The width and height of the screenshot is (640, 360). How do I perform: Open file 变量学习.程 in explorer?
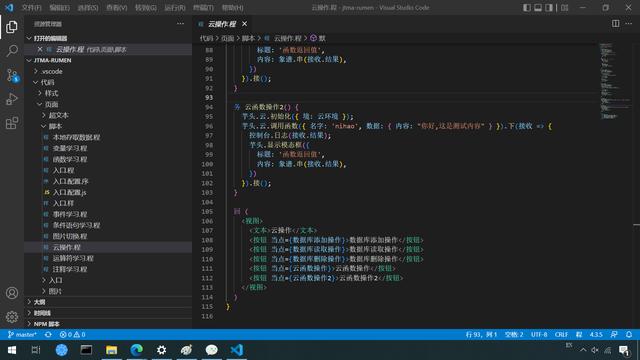[x=108, y=149]
